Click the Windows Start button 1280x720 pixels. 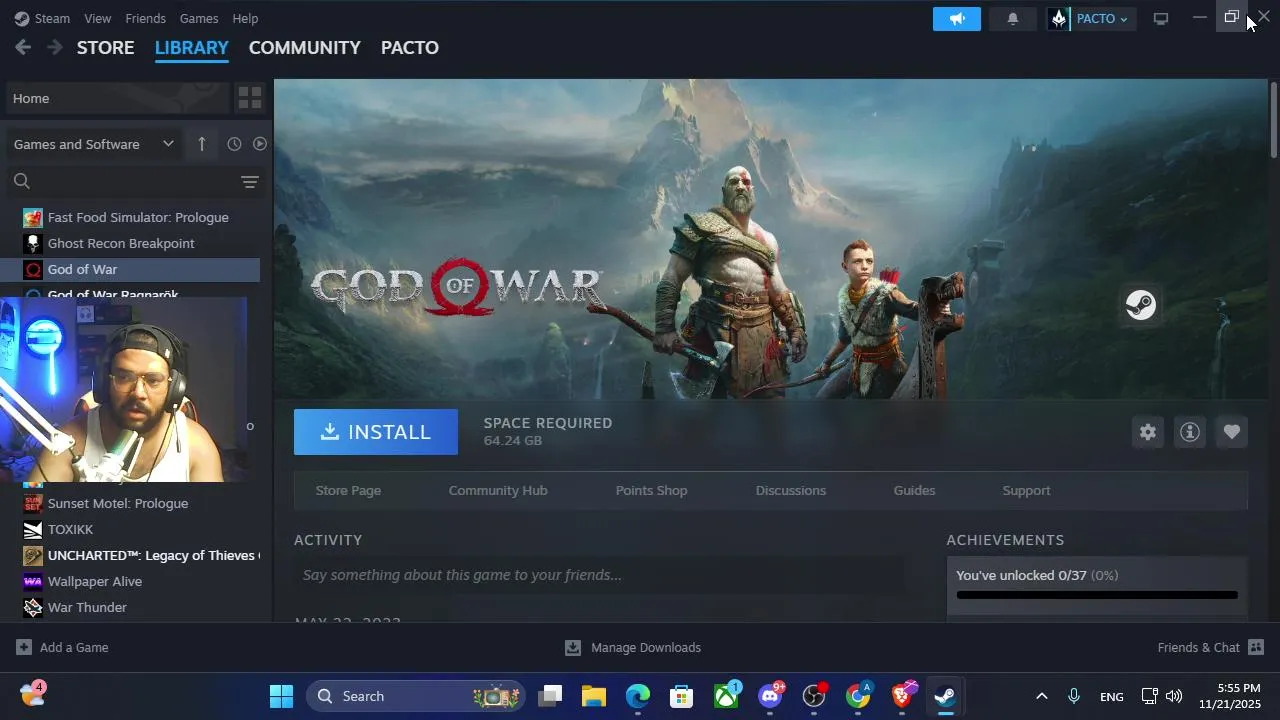point(282,696)
